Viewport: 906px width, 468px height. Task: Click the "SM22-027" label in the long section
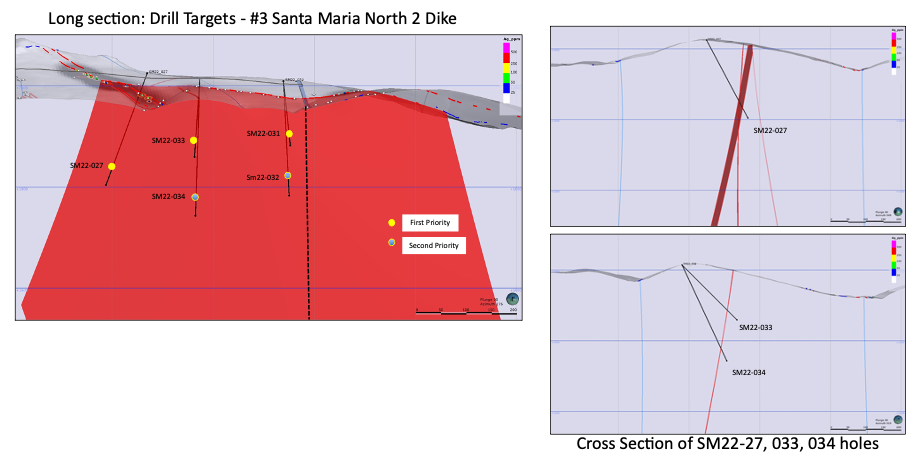(x=87, y=166)
